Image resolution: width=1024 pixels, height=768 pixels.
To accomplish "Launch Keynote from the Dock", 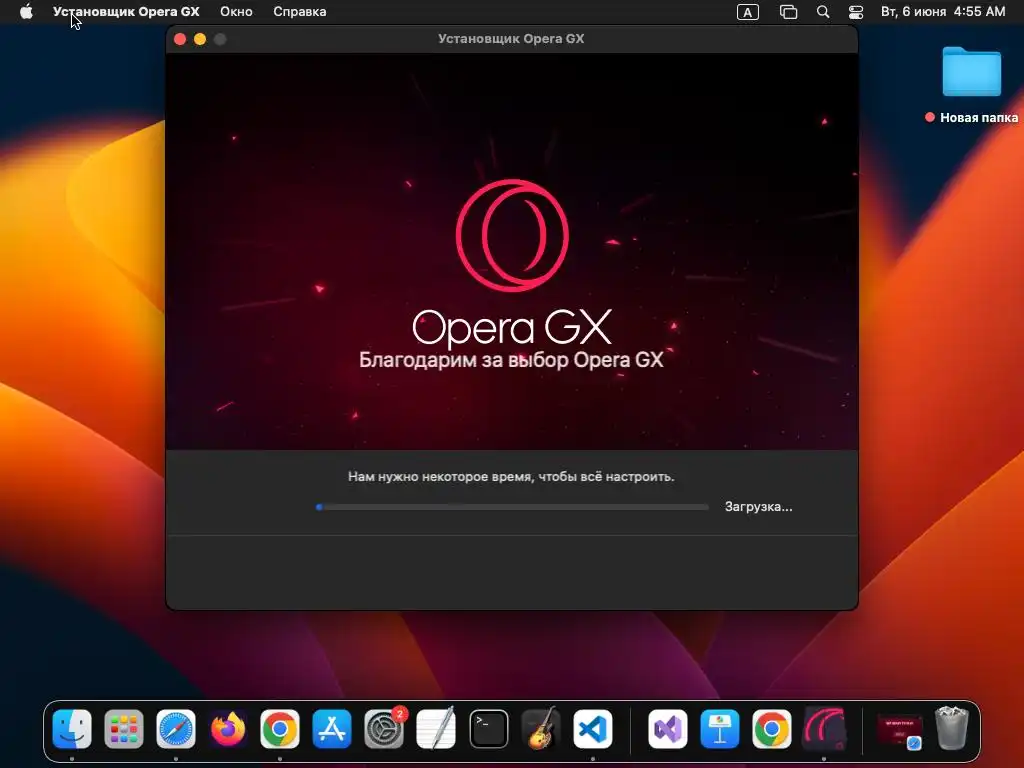I will (x=720, y=729).
